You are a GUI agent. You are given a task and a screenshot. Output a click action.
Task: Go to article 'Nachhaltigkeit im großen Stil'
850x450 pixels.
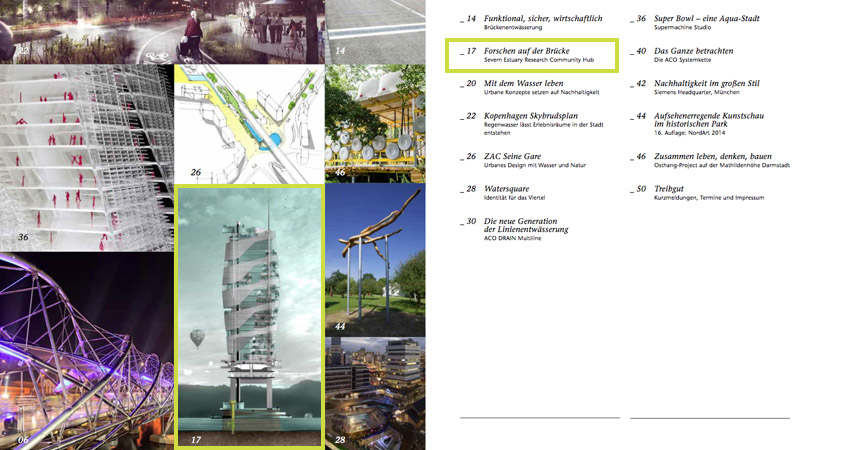click(706, 83)
